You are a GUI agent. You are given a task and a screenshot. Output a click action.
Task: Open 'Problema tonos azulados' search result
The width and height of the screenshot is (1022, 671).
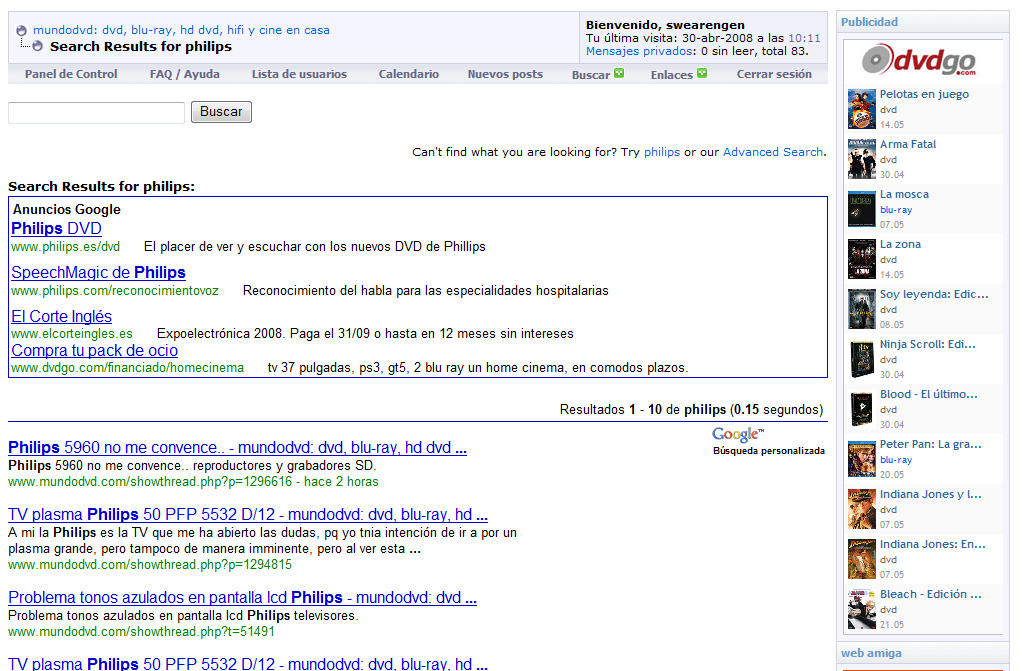click(242, 598)
